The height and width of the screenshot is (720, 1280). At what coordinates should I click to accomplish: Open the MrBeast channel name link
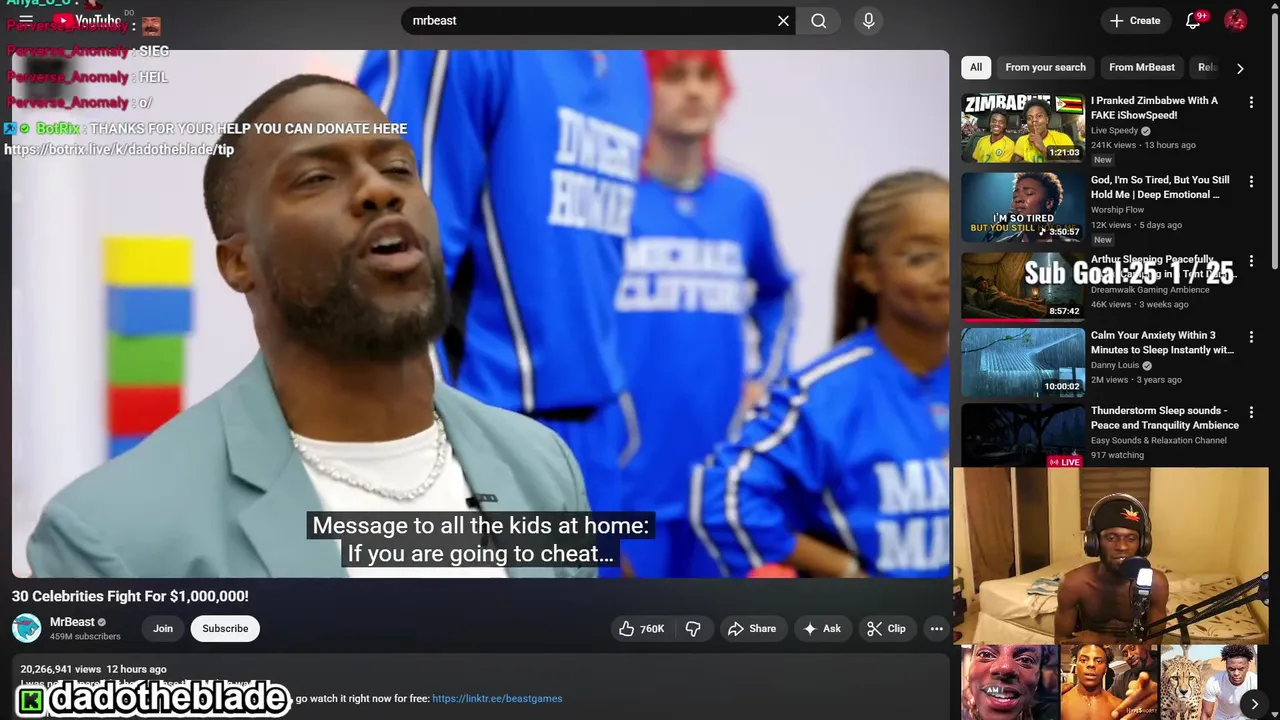click(x=72, y=622)
